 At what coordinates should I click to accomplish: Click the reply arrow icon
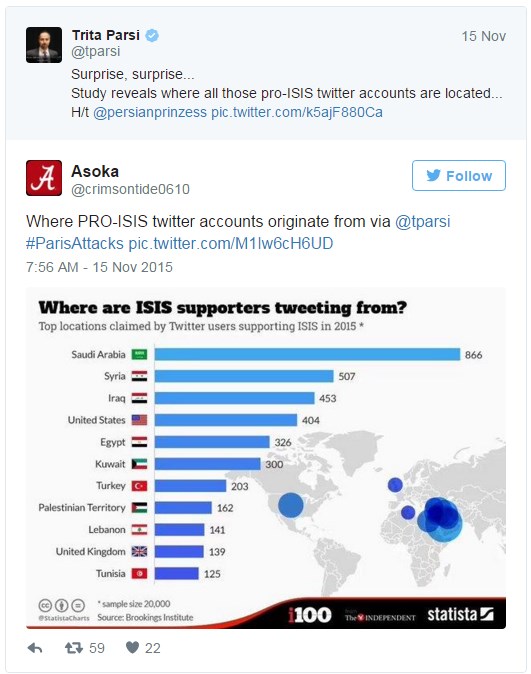click(35, 648)
